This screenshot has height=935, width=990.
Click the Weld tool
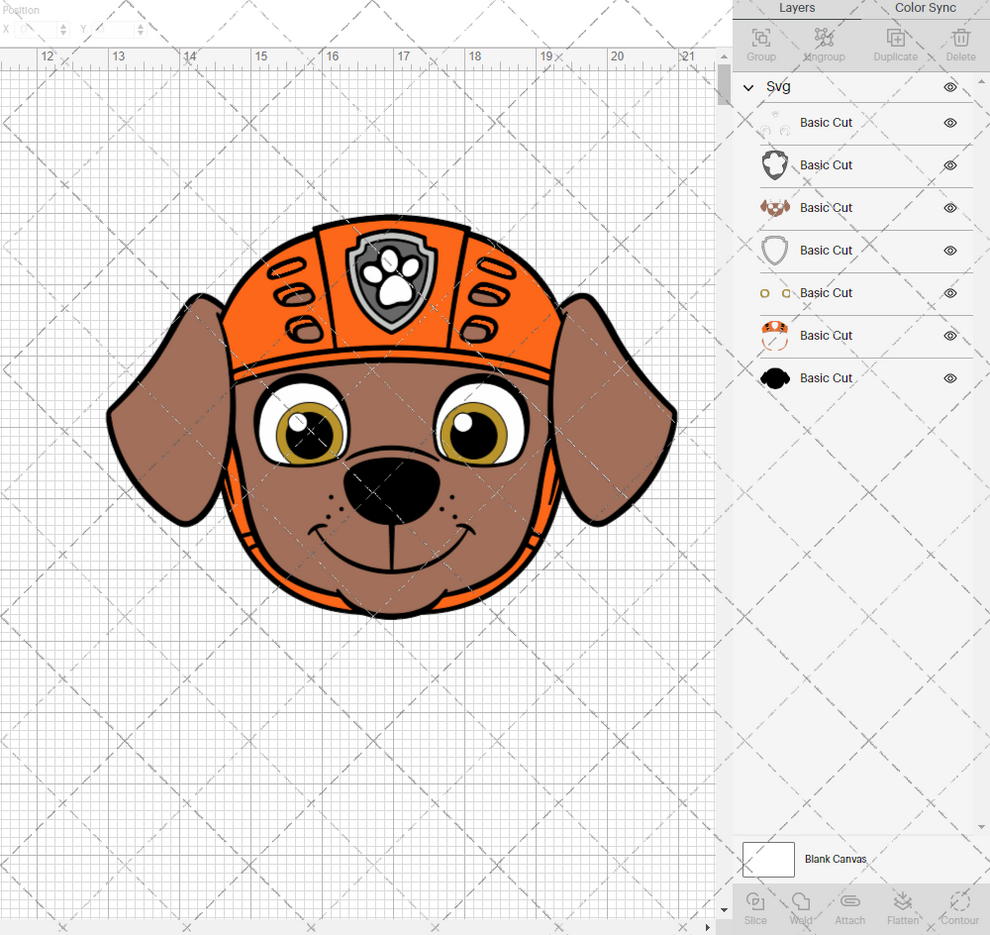click(x=800, y=908)
